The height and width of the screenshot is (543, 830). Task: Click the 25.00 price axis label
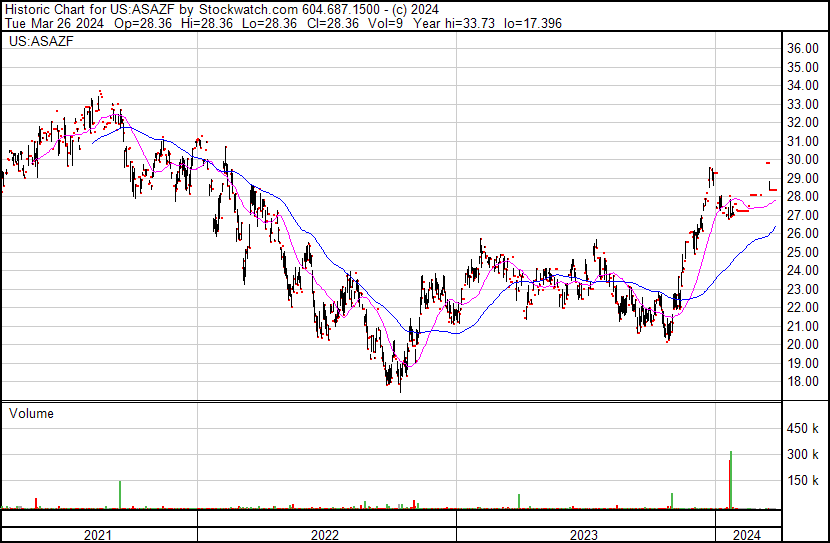(x=803, y=252)
